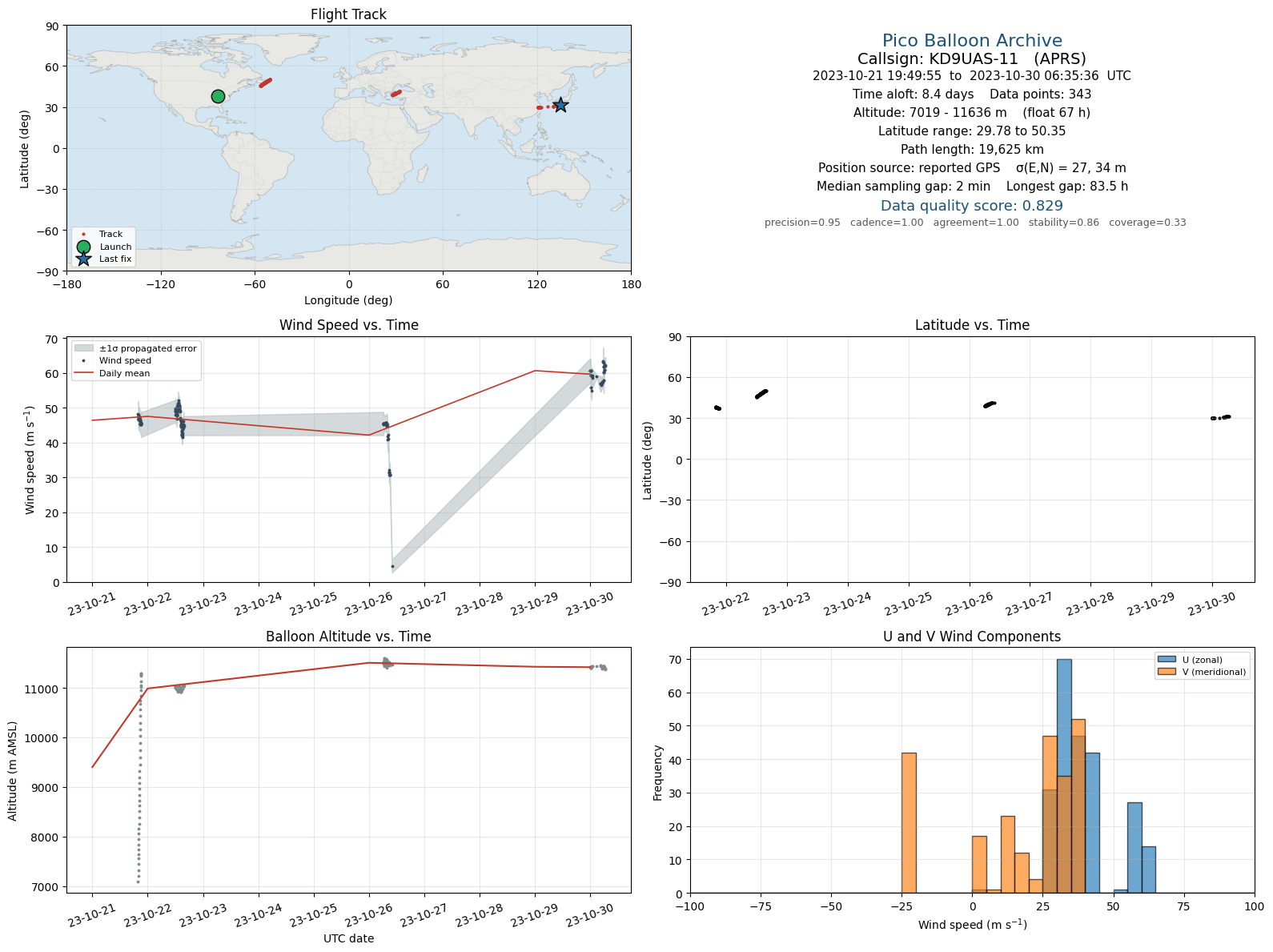Select the Last fix star in the map legend
1273x952 pixels.
(83, 259)
